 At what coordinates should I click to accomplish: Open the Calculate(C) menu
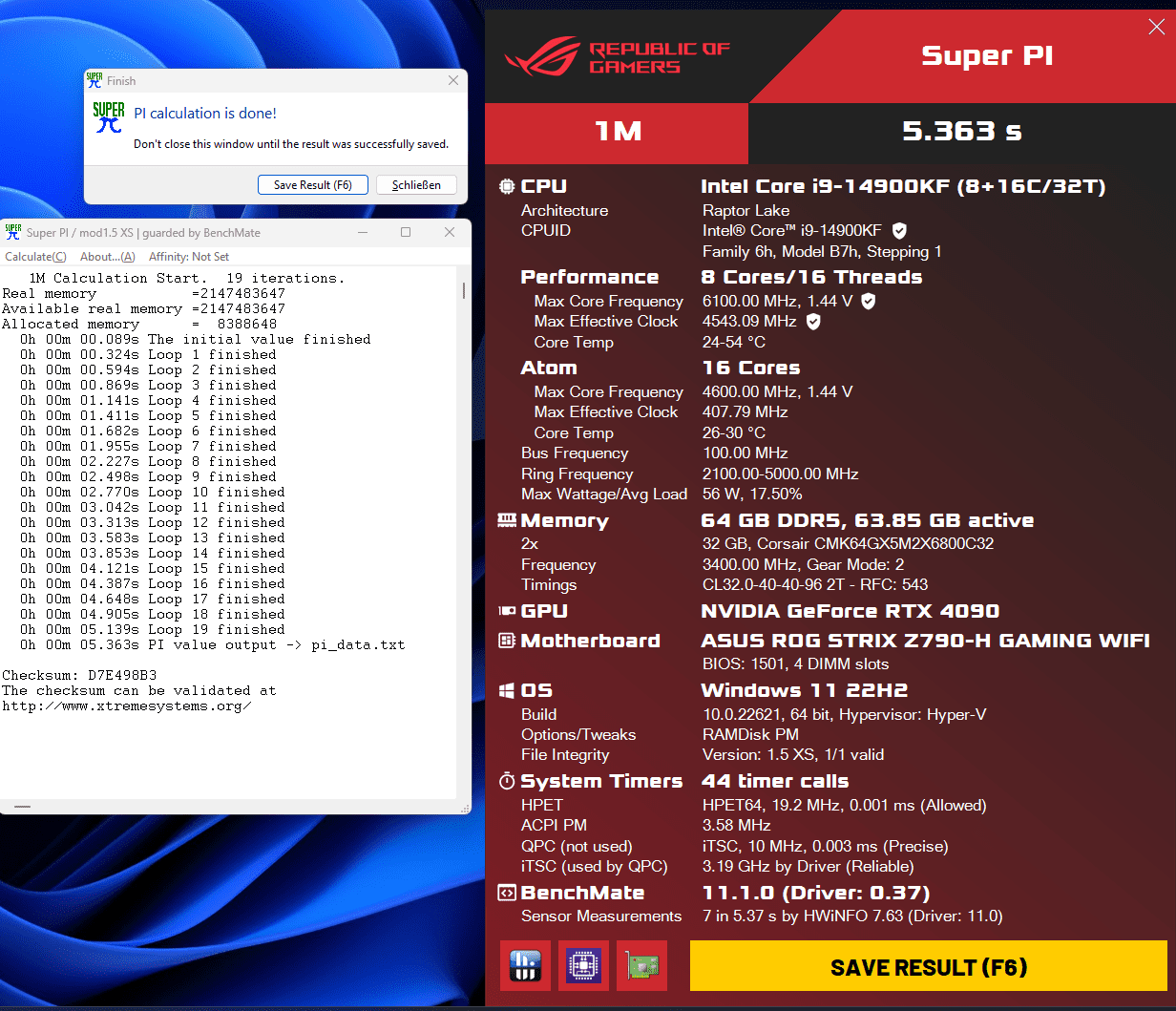pos(35,257)
